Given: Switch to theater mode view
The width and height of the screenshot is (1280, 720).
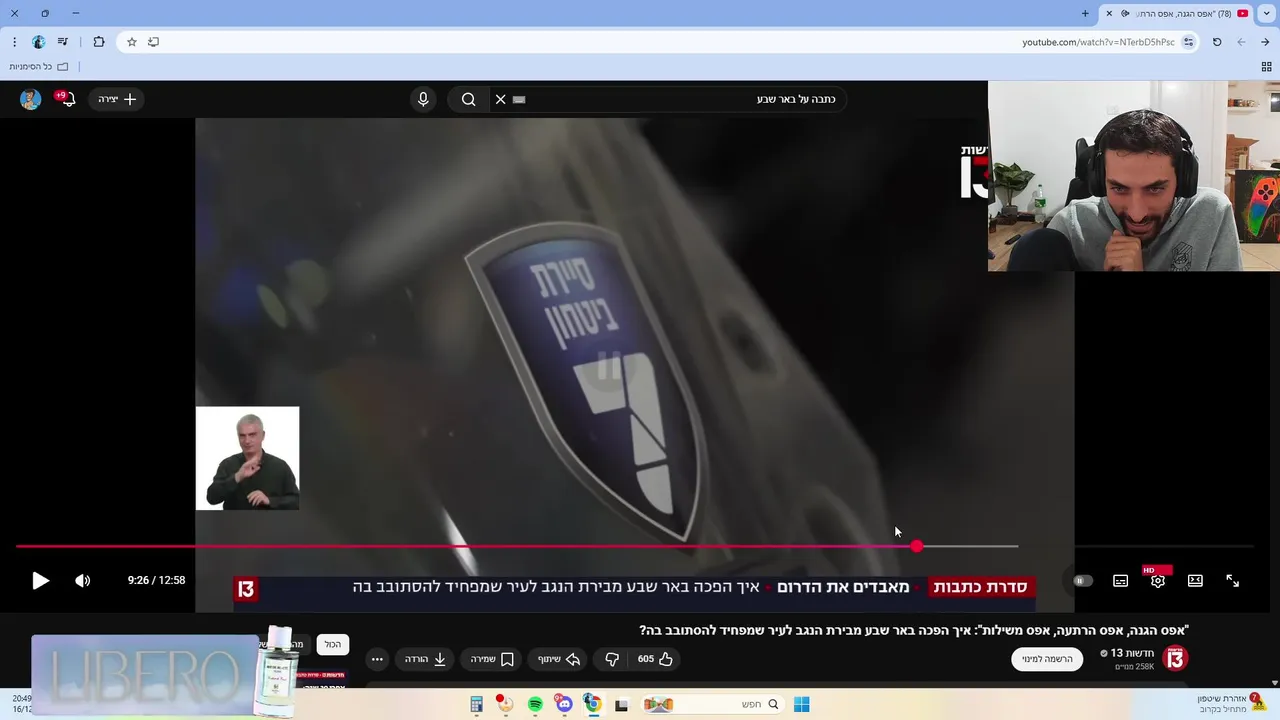Looking at the screenshot, I should click(1195, 581).
